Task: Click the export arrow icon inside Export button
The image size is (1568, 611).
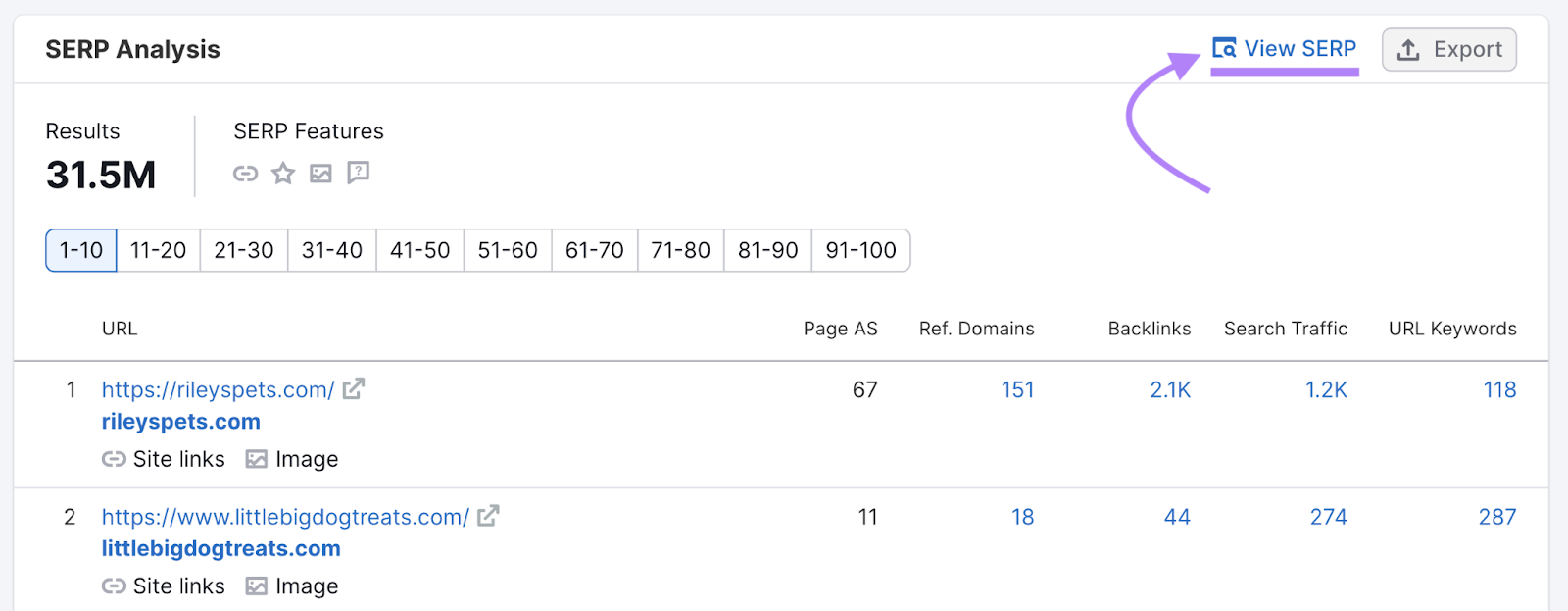Action: point(1408,49)
